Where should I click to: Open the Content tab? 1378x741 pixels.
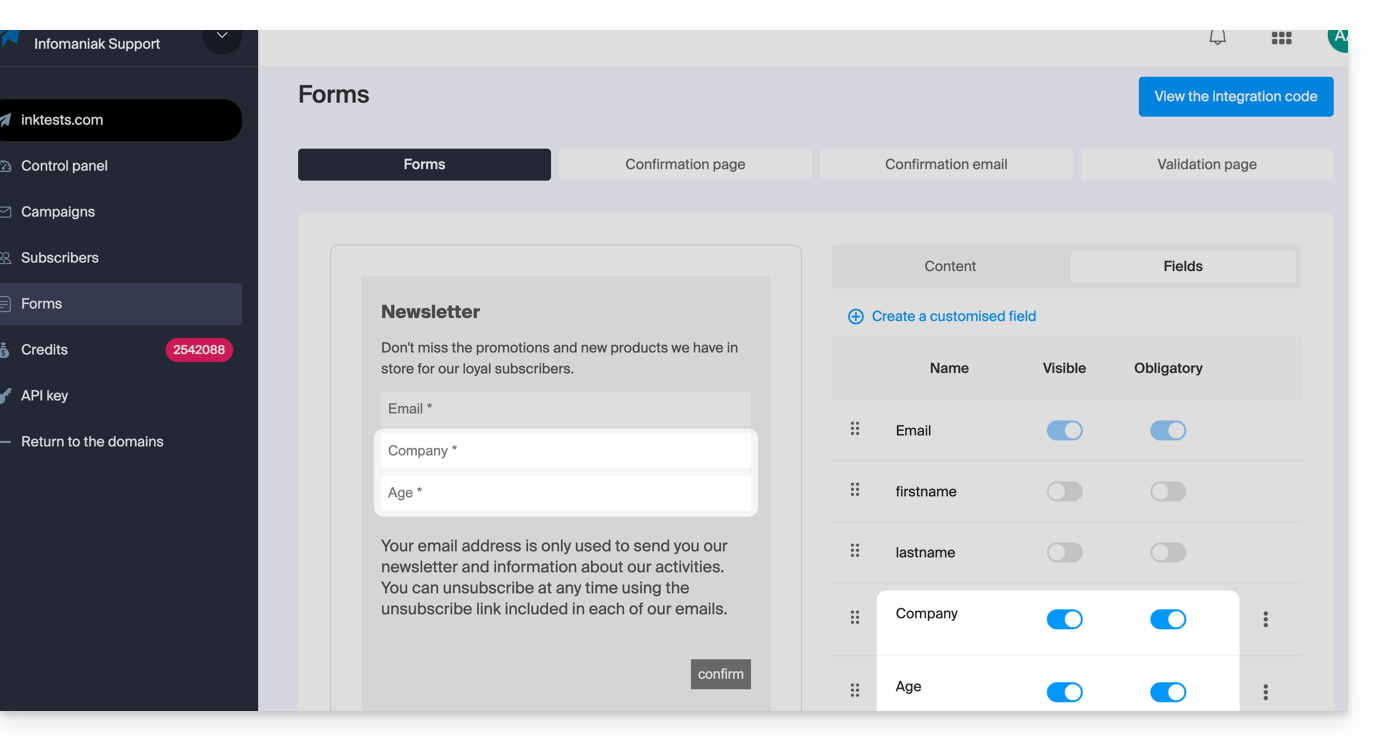950,266
